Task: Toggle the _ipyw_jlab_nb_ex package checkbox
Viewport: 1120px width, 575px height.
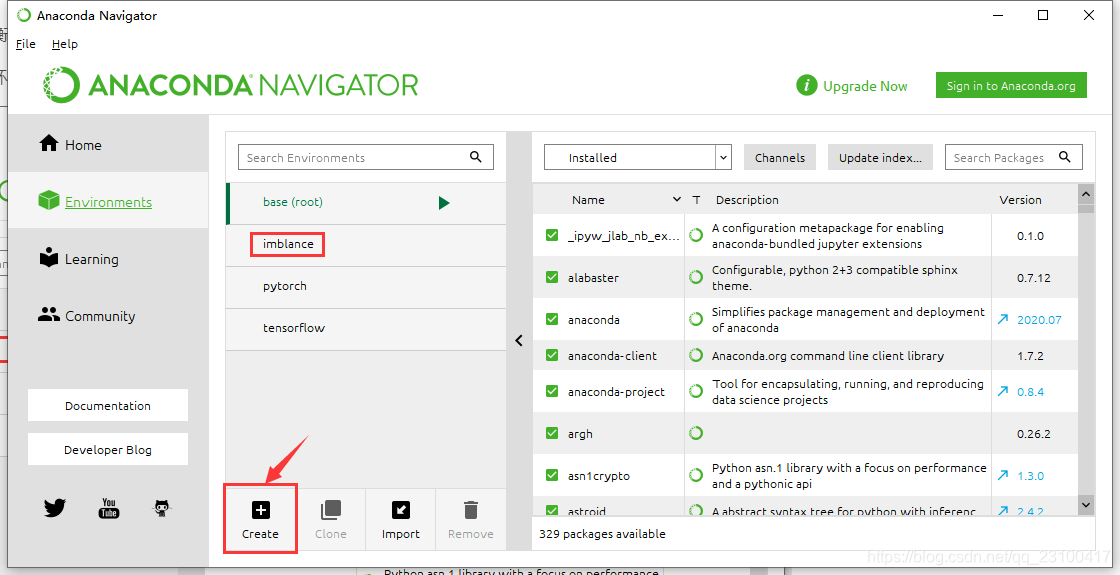Action: [551, 235]
